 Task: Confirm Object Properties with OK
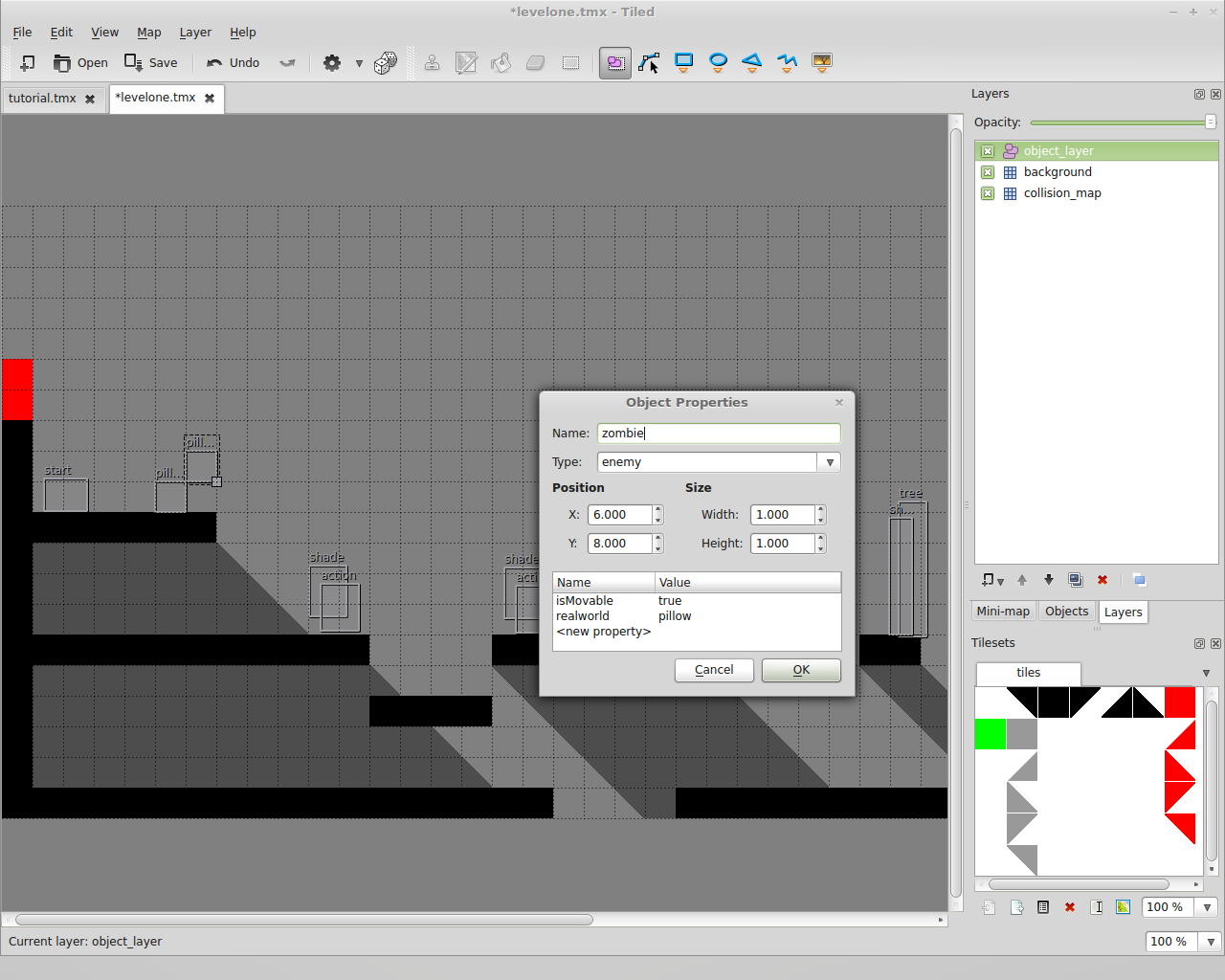point(801,670)
